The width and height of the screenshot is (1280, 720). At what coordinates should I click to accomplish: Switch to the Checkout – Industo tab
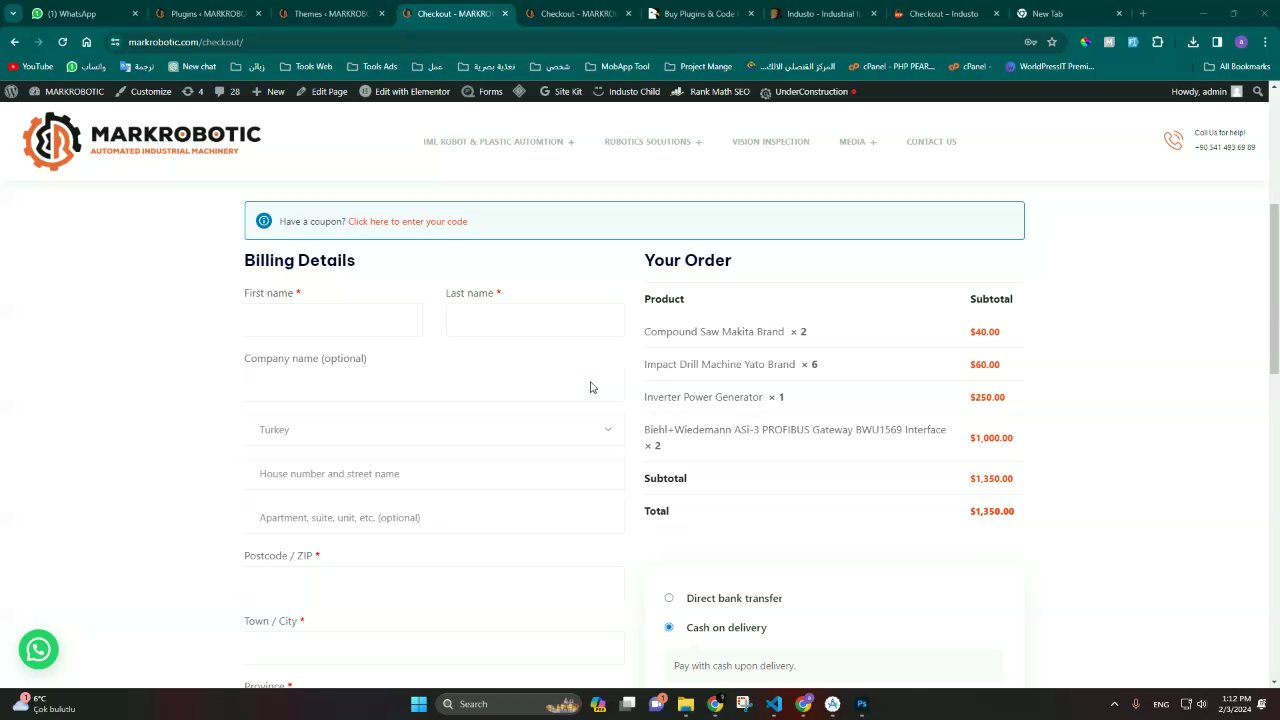[x=948, y=14]
